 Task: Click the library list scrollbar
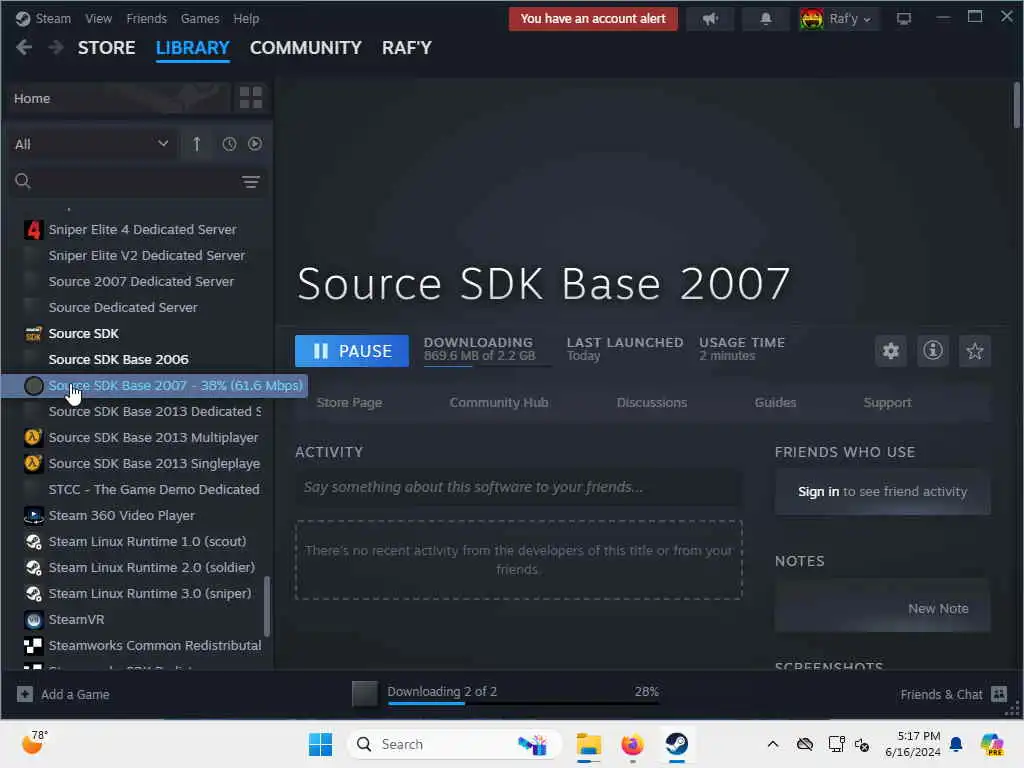tap(266, 606)
